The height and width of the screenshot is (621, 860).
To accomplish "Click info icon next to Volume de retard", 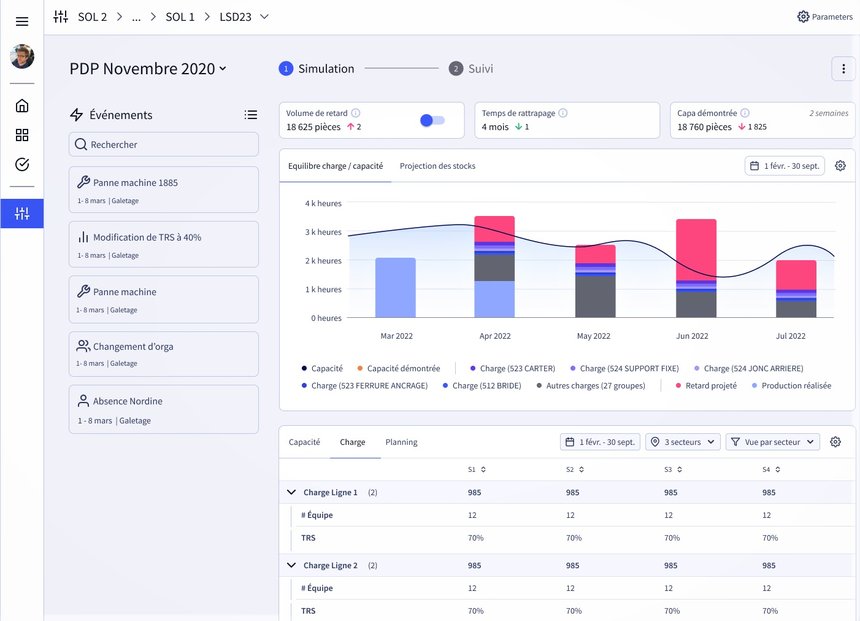I will pyautogui.click(x=356, y=113).
